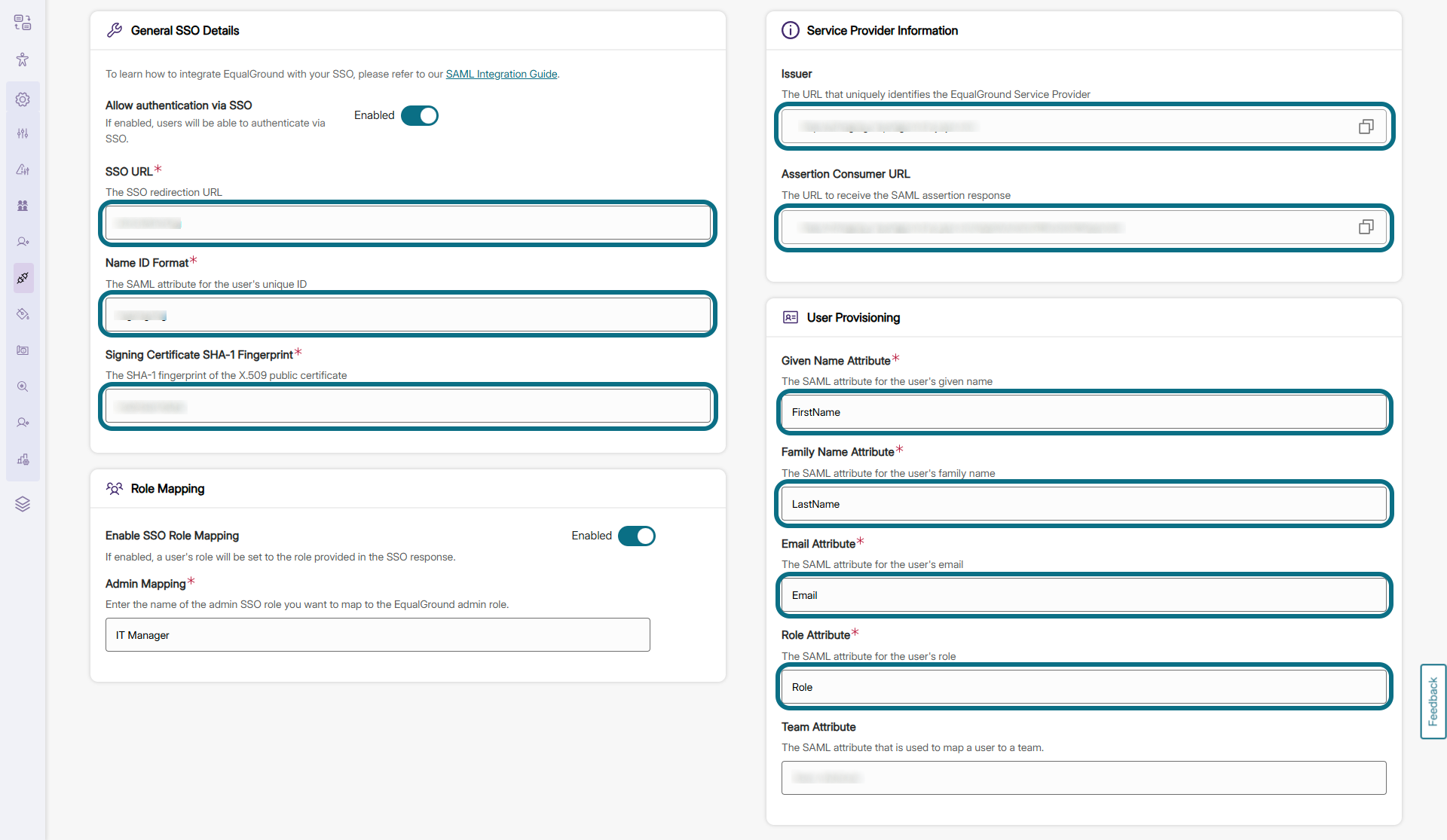Disable the Enable SSO Role Mapping toggle

[x=637, y=536]
